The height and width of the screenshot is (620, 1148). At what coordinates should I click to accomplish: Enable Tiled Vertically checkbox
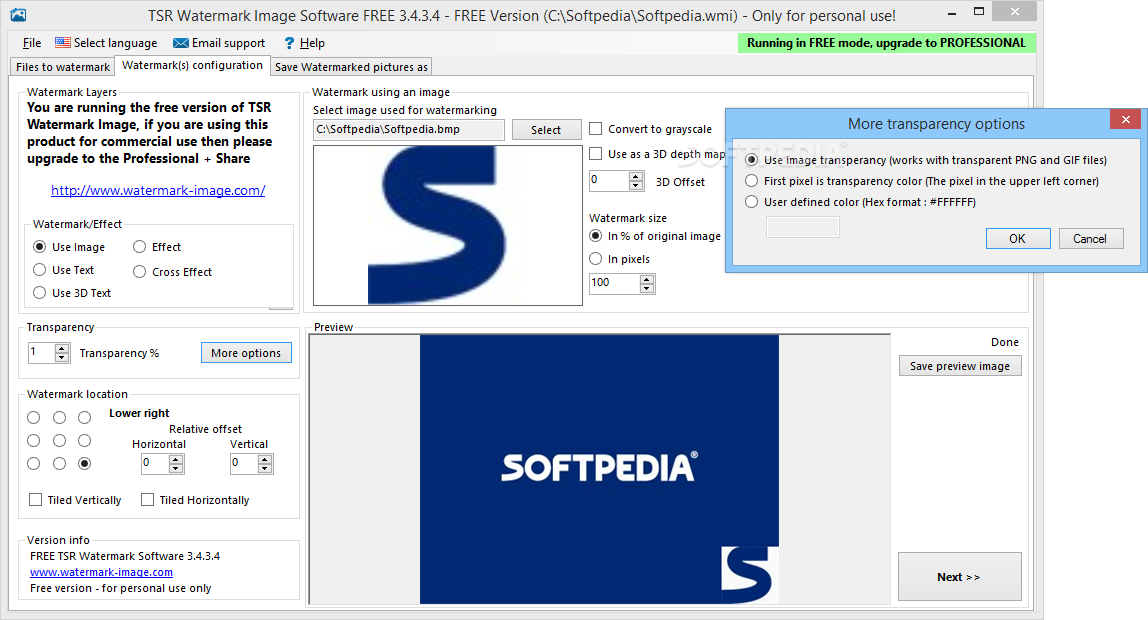(x=35, y=500)
